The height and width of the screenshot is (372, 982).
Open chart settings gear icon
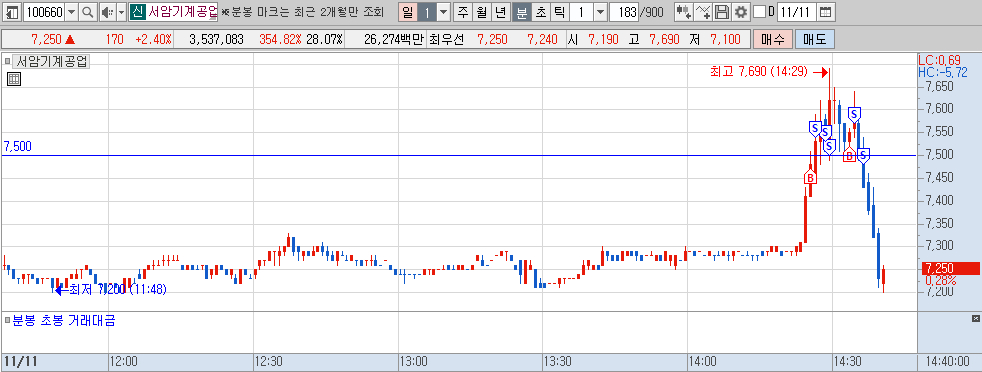pos(741,12)
